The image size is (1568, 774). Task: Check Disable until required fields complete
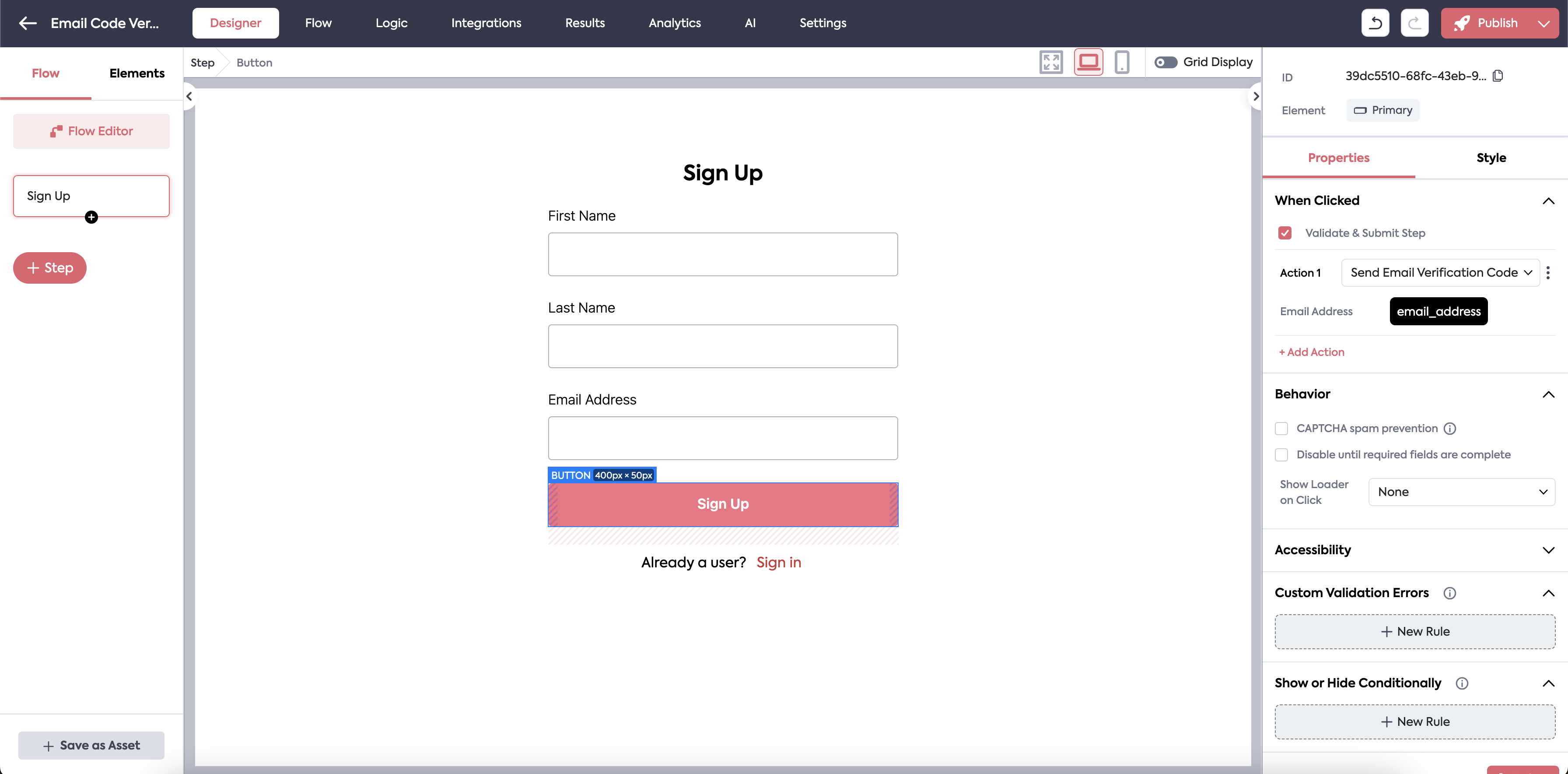(1281, 454)
